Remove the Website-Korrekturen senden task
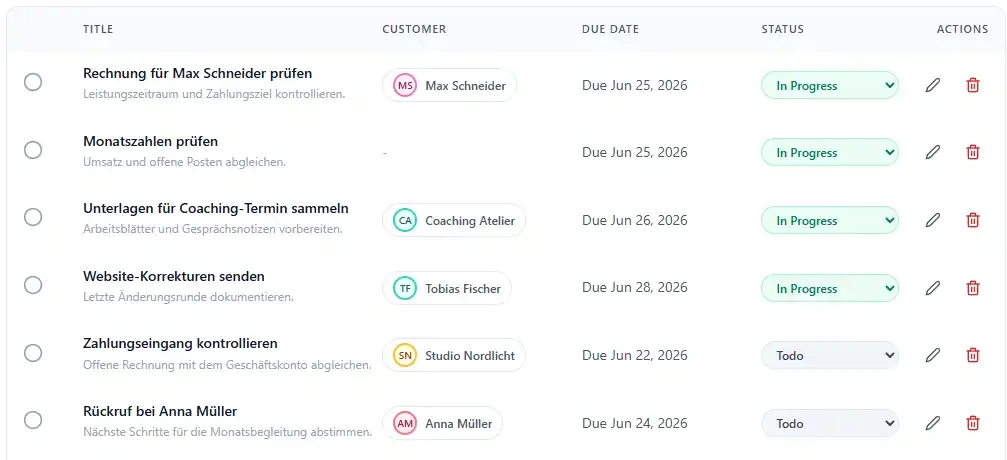Screen dimensions: 1007x460 click(x=973, y=288)
